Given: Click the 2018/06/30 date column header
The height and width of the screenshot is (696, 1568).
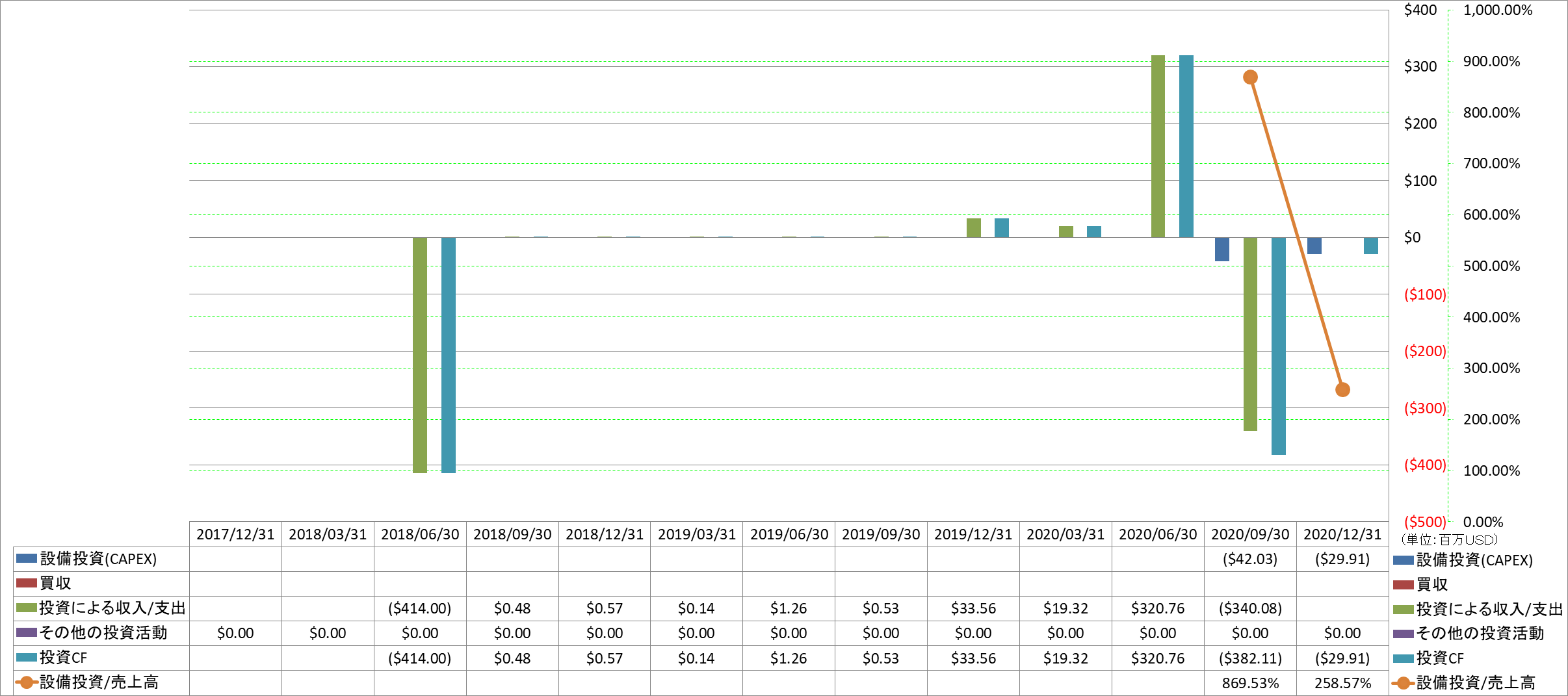Looking at the screenshot, I should [x=420, y=534].
